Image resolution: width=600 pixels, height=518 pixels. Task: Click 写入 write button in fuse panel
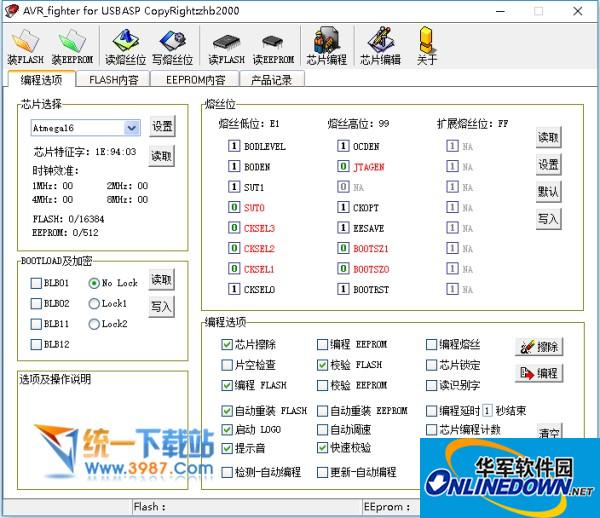point(548,218)
